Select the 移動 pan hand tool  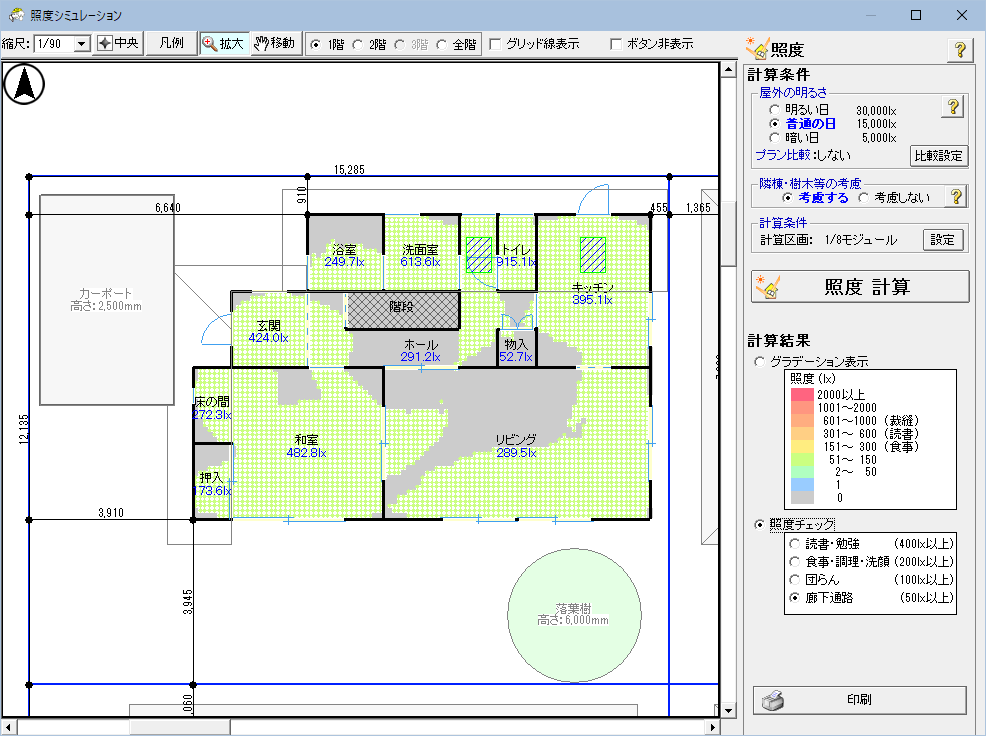[x=275, y=43]
